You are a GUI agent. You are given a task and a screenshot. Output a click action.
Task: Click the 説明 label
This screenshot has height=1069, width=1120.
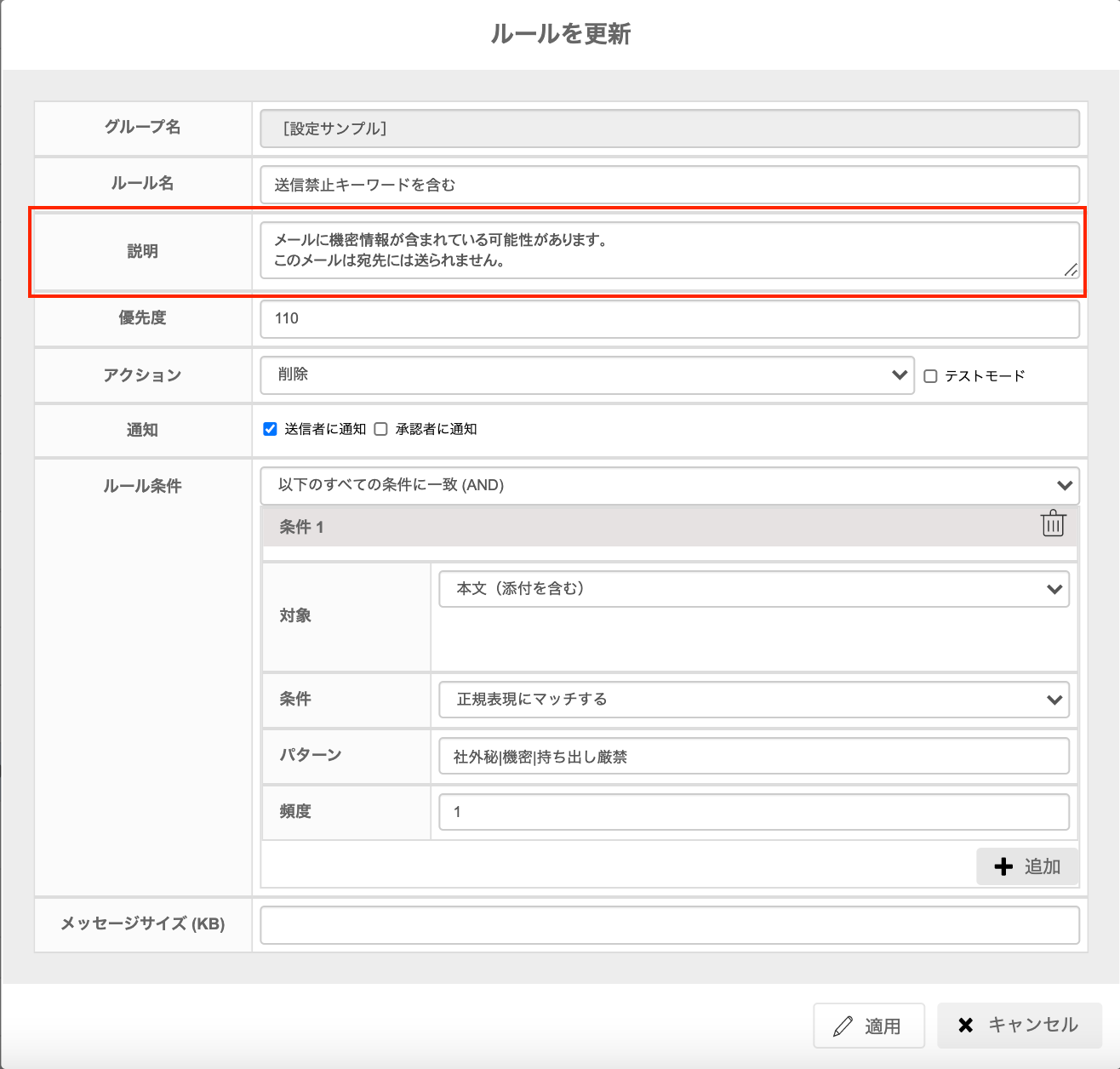142,251
